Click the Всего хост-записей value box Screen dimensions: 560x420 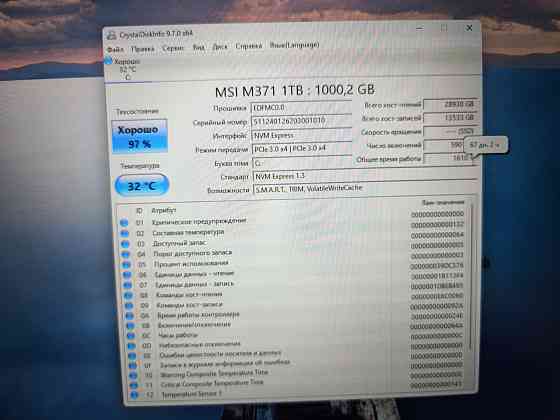coord(450,118)
